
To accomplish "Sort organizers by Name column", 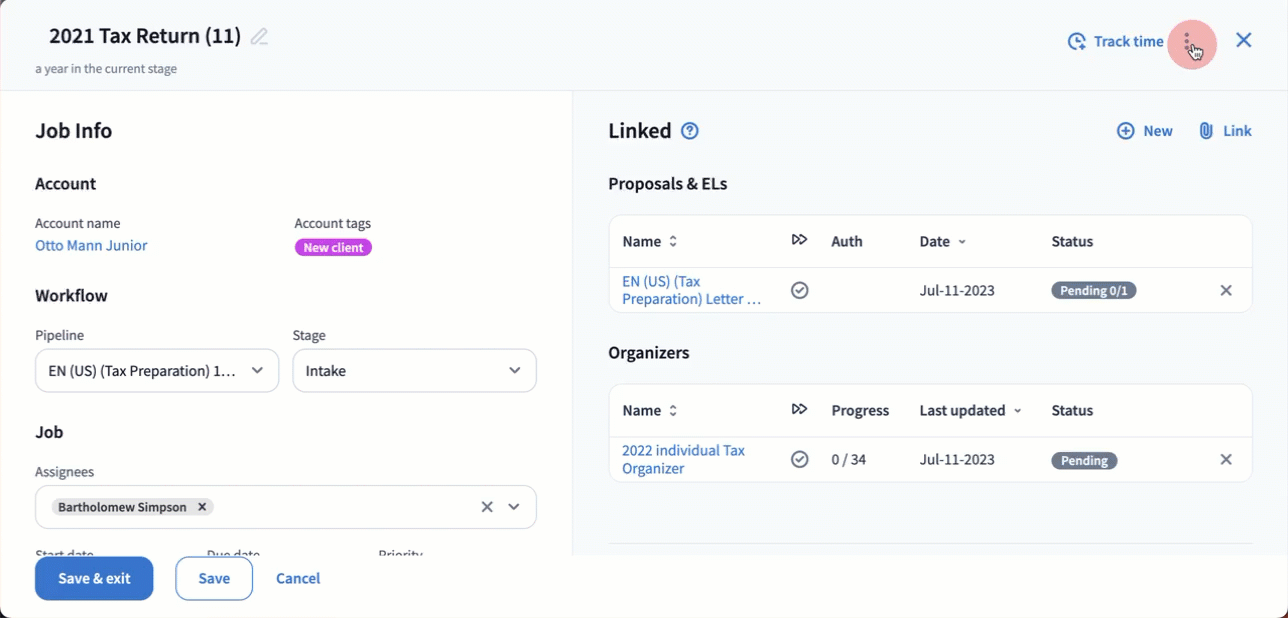I will click(650, 411).
